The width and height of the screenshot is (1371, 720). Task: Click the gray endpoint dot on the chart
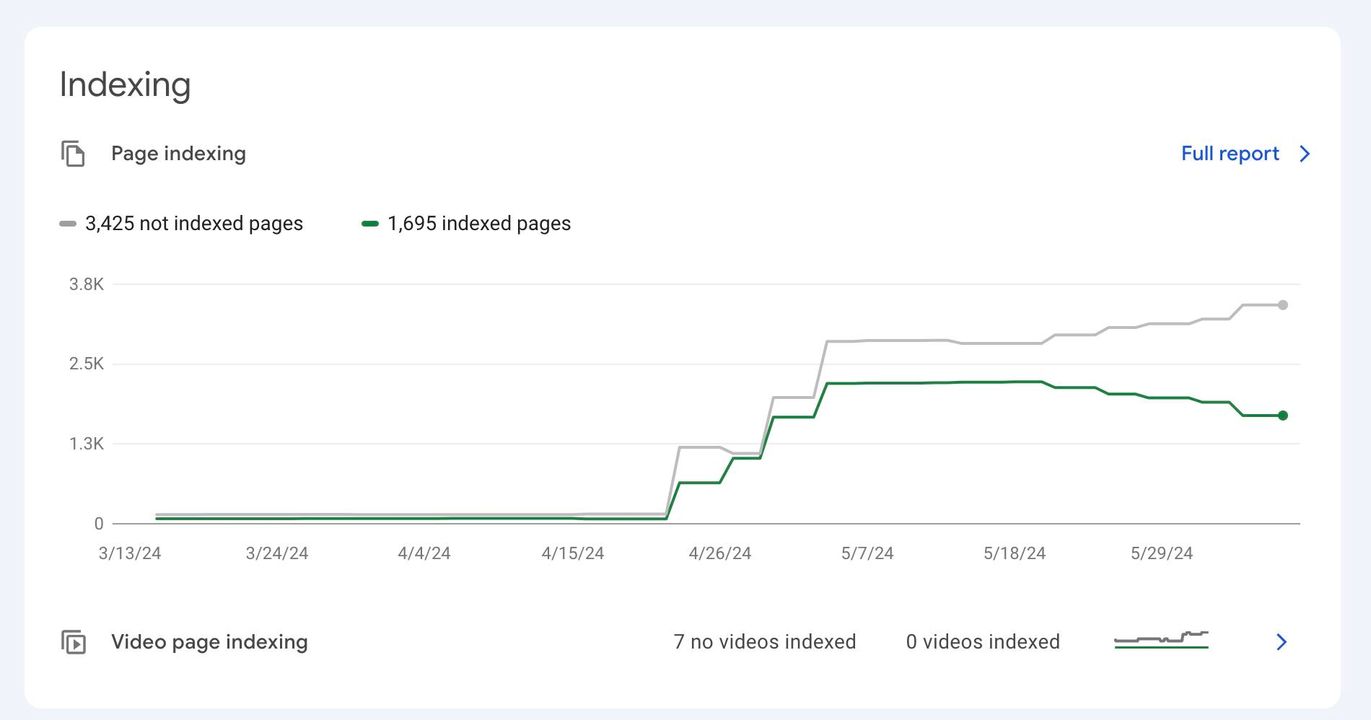click(x=1283, y=305)
